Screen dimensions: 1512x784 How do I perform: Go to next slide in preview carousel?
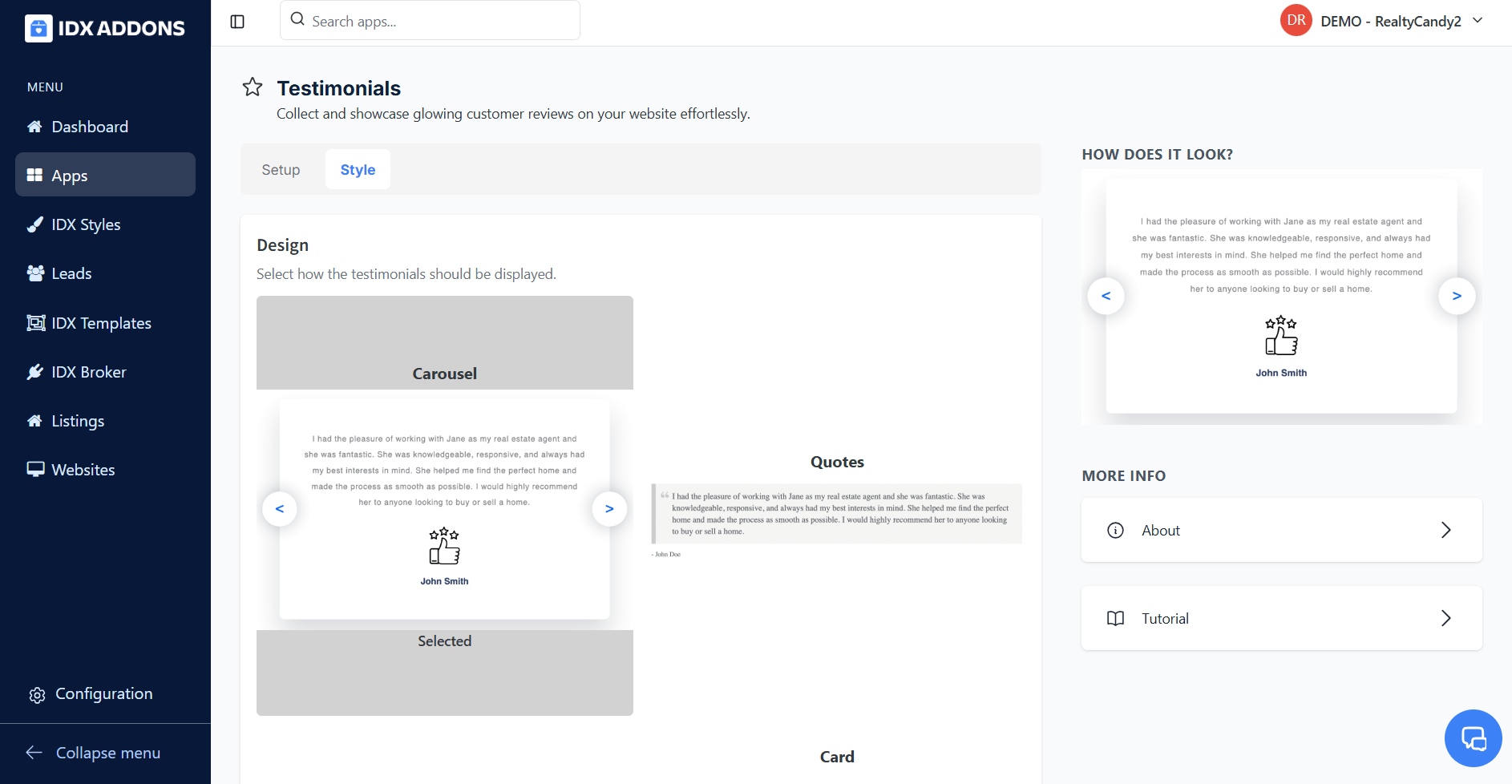point(1457,296)
